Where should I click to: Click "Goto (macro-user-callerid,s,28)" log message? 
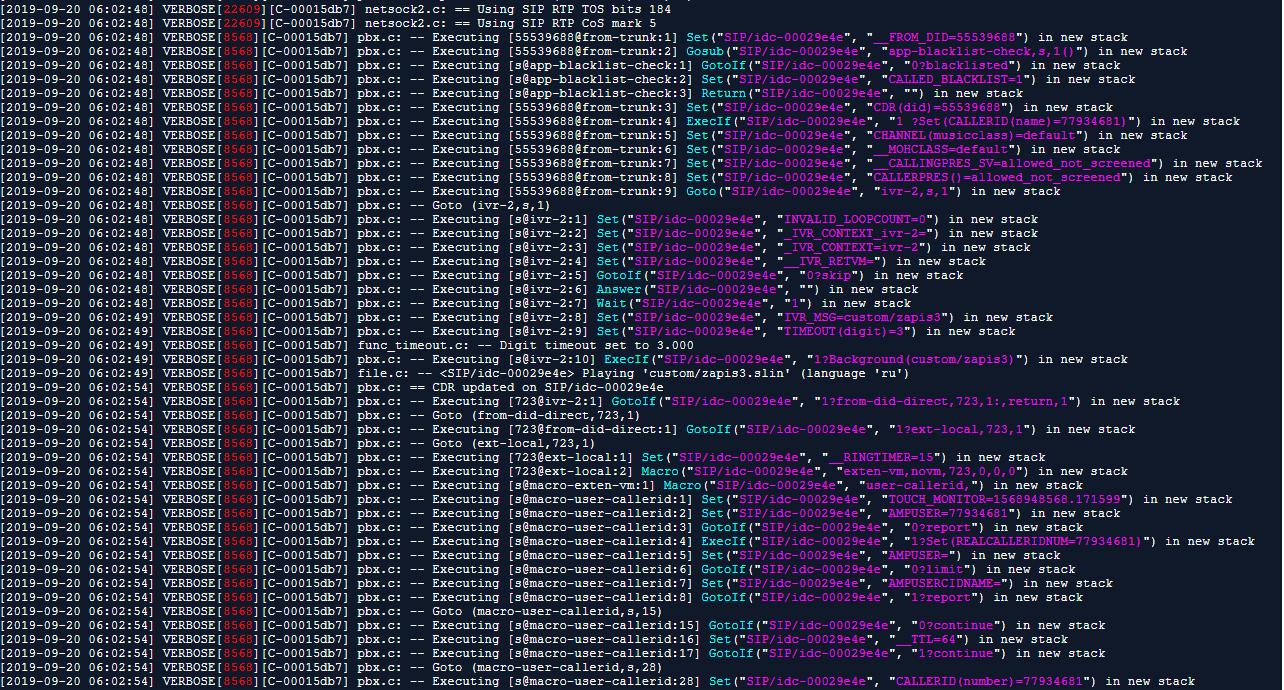tap(545, 667)
